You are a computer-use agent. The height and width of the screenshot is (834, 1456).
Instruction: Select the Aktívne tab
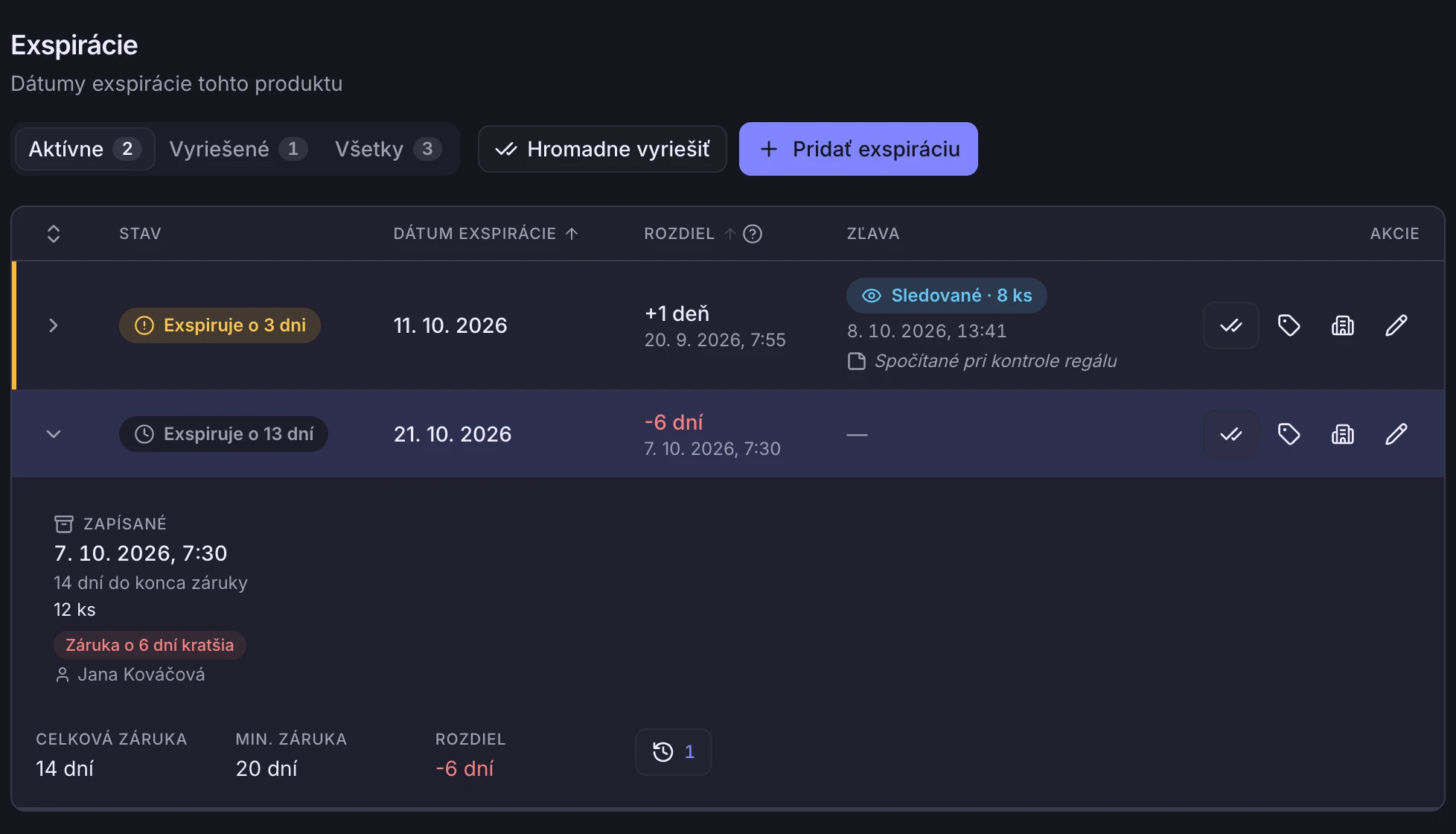coord(85,149)
